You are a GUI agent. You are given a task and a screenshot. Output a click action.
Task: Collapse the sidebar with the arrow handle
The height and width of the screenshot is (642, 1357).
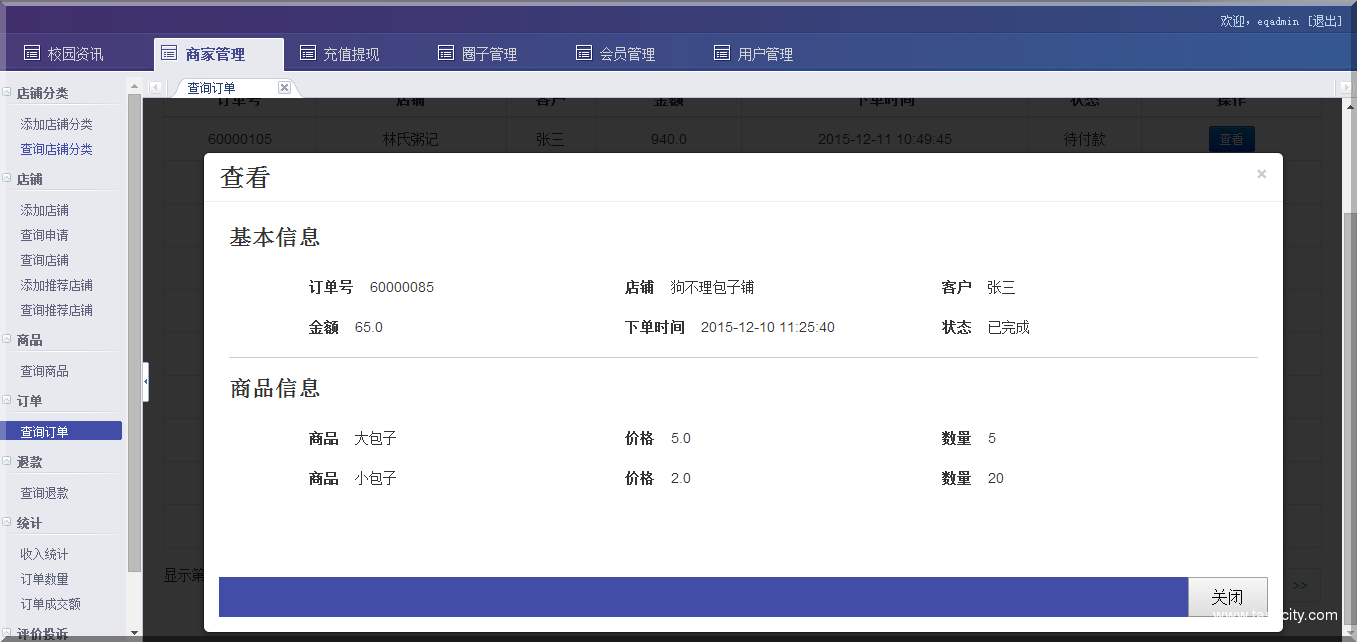point(144,381)
